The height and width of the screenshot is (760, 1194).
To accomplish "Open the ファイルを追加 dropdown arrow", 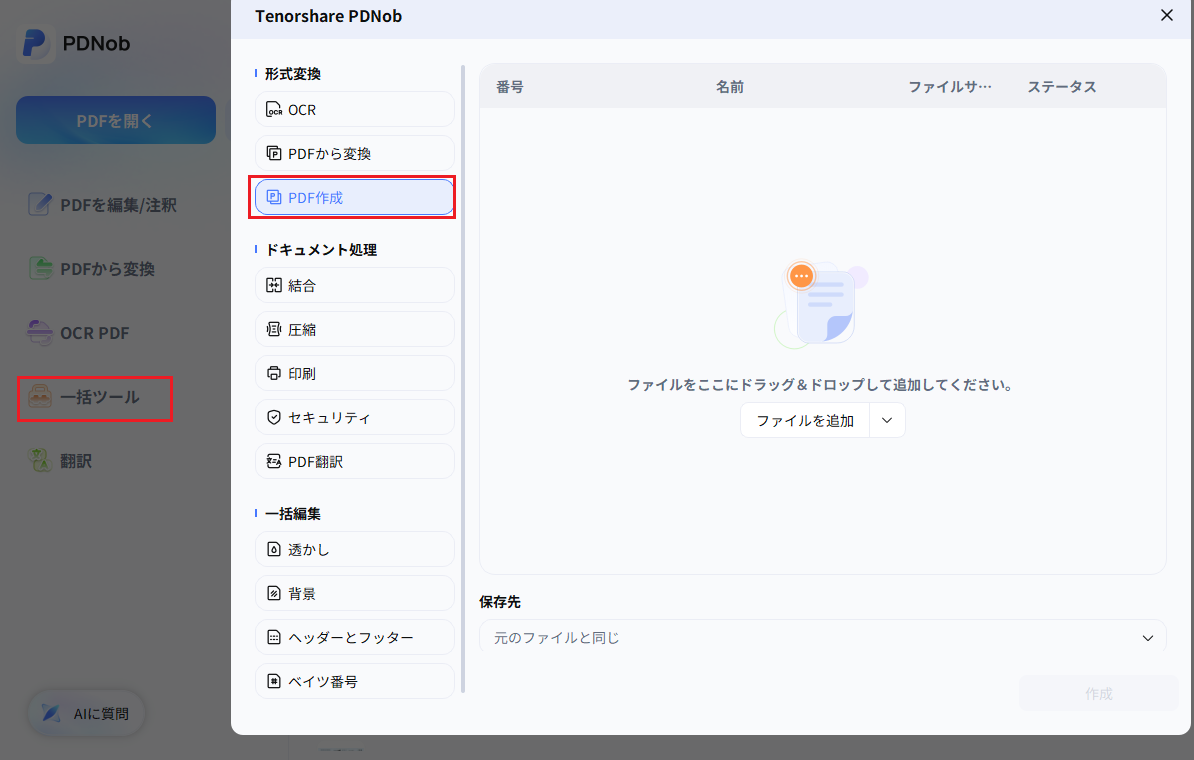I will pos(887,420).
